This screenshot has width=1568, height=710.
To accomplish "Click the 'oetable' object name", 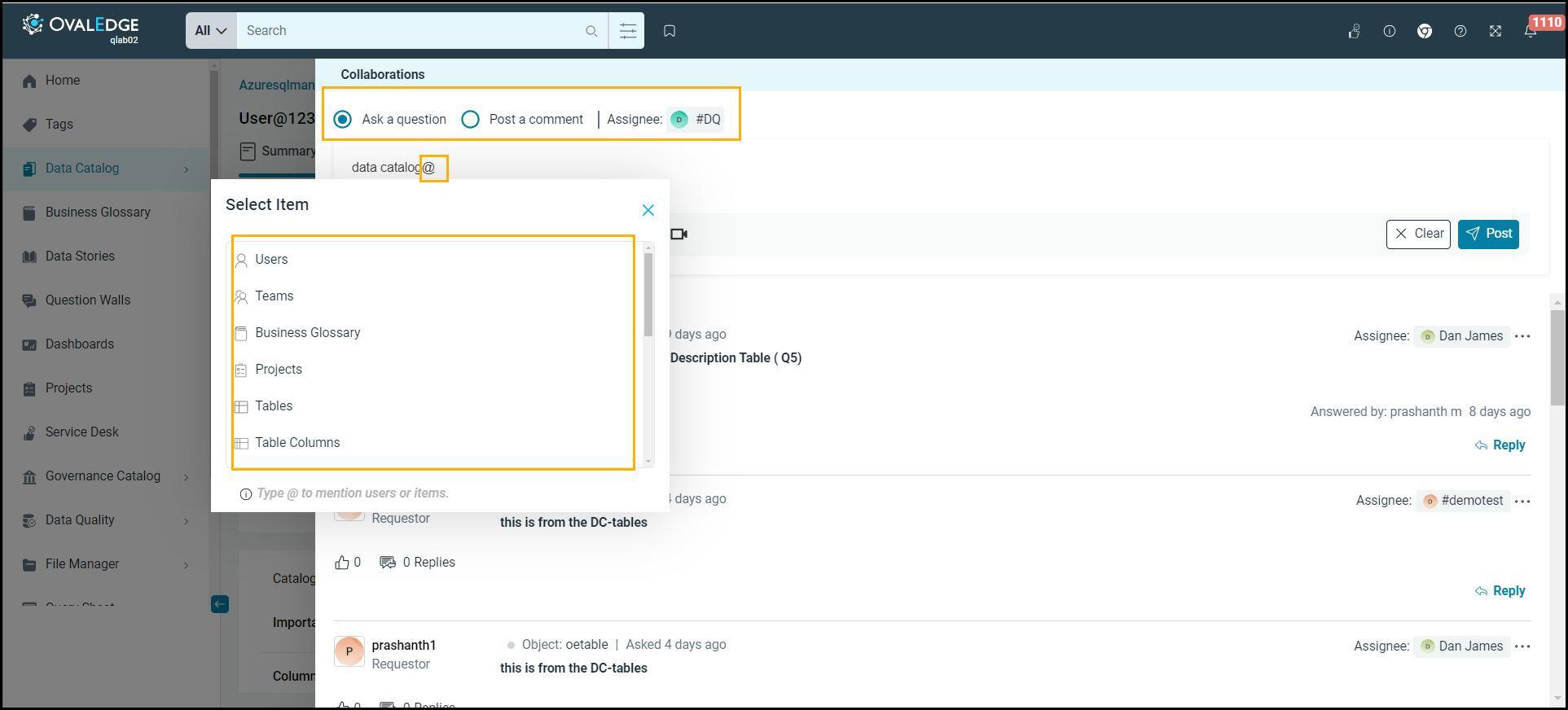I will click(x=586, y=645).
